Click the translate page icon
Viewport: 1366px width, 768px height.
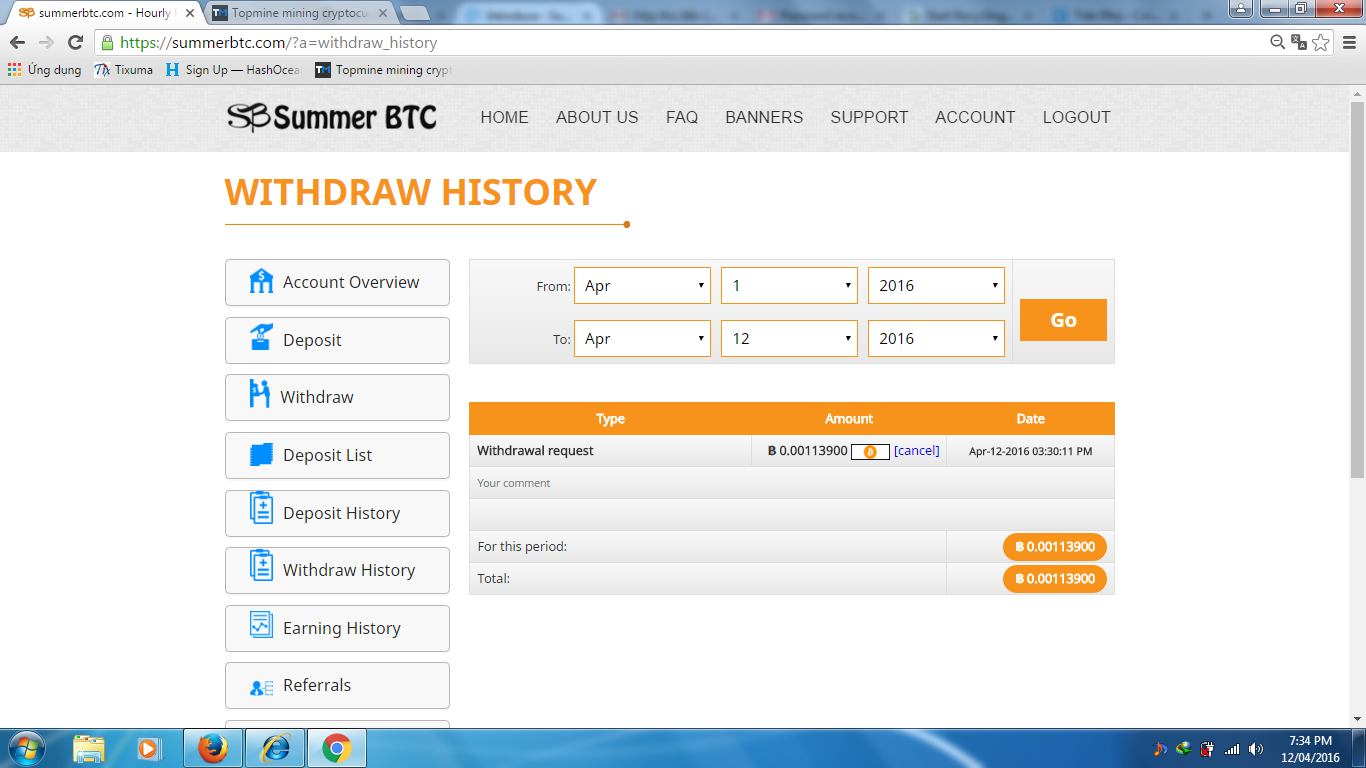(x=1299, y=42)
